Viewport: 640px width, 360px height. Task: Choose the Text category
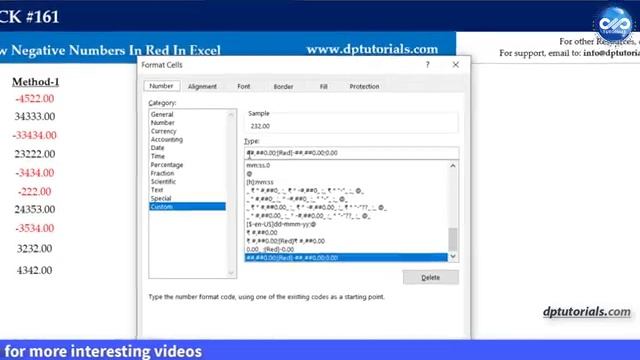[x=157, y=190]
